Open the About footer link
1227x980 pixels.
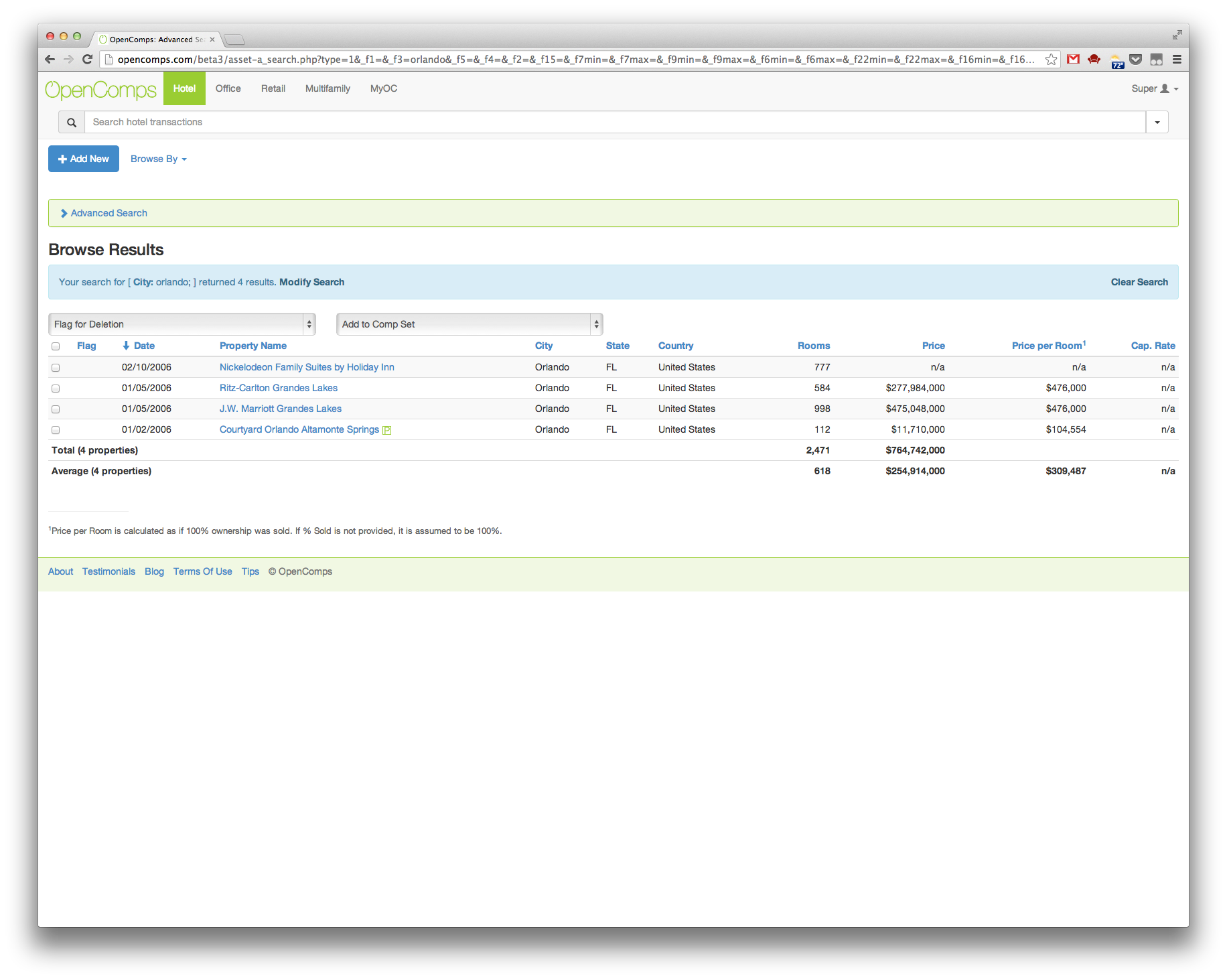(x=60, y=571)
